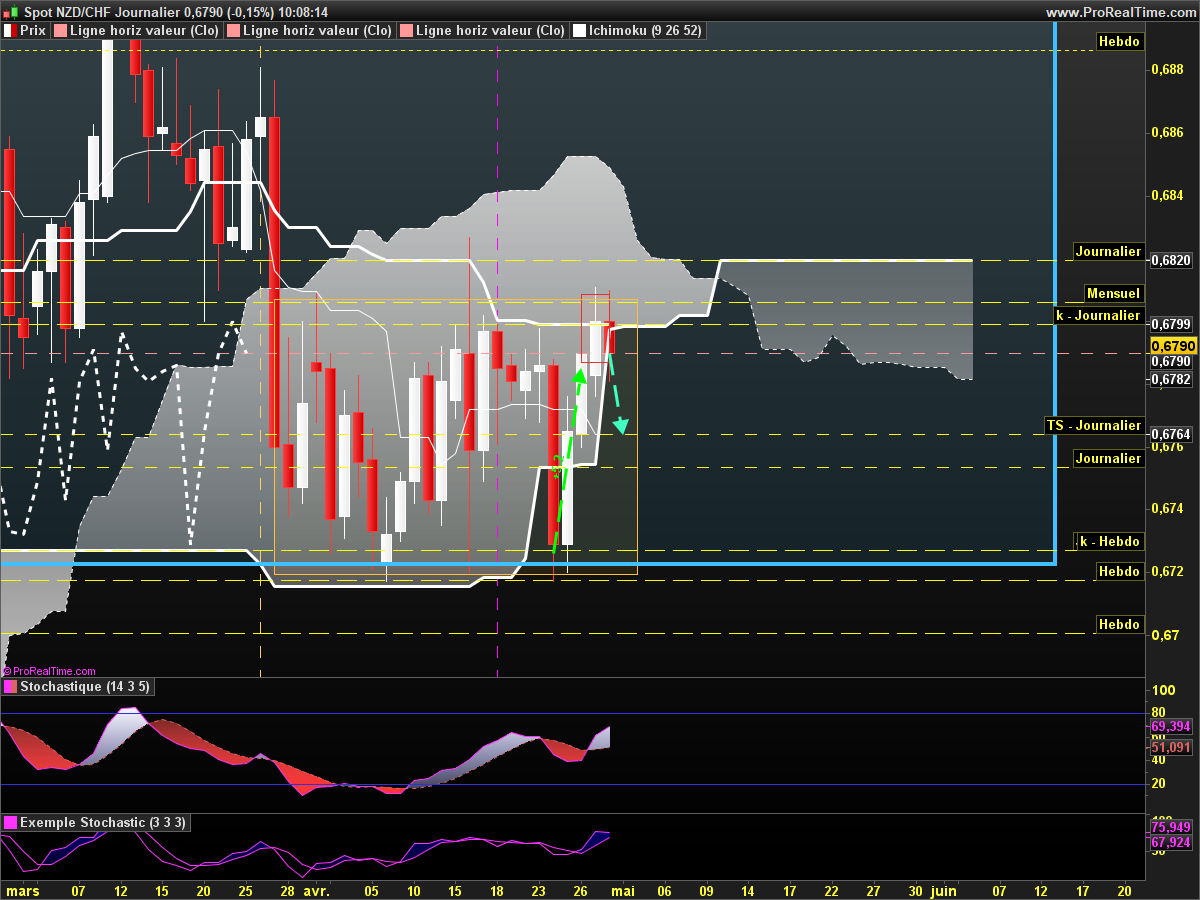Click the 18 date label on the time axis
Viewport: 1200px width, 900px height.
(497, 890)
